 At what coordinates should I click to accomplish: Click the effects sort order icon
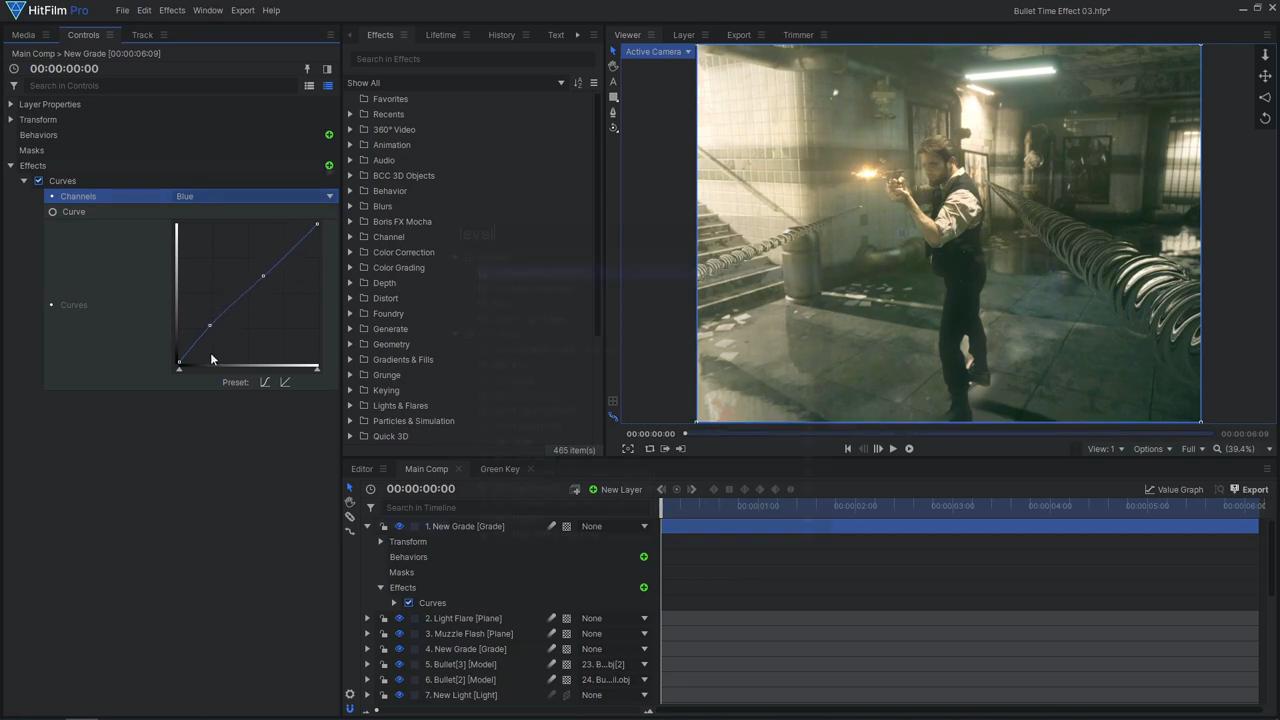[x=578, y=83]
